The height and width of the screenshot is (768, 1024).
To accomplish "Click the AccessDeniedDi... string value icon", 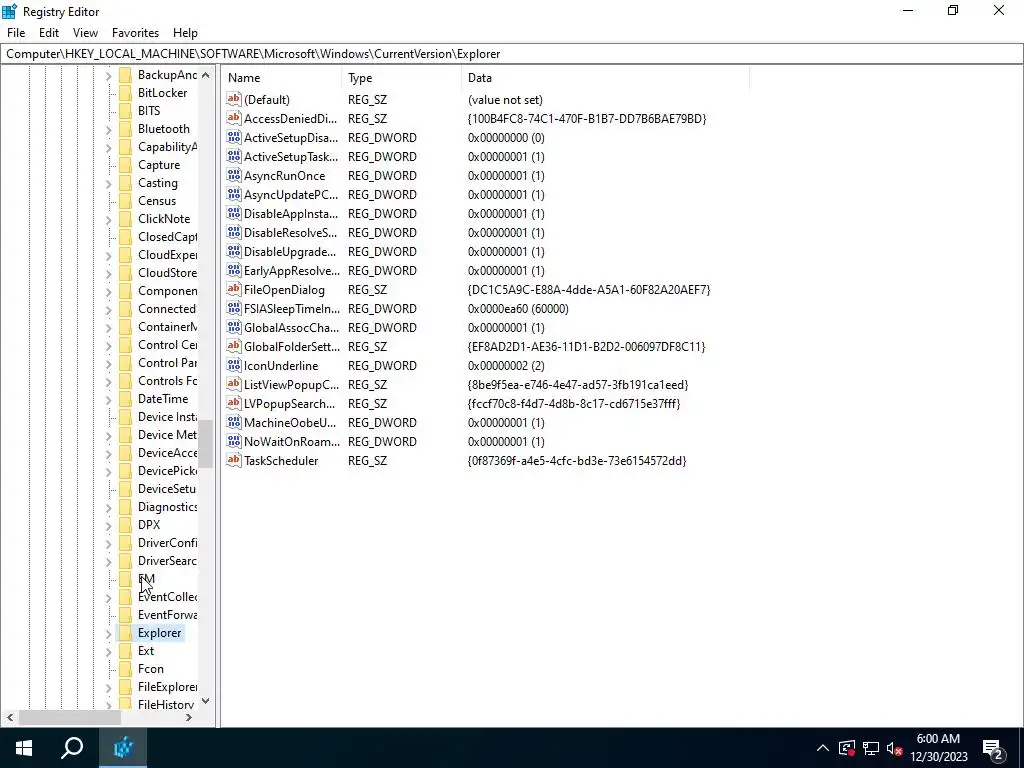I will tap(234, 118).
